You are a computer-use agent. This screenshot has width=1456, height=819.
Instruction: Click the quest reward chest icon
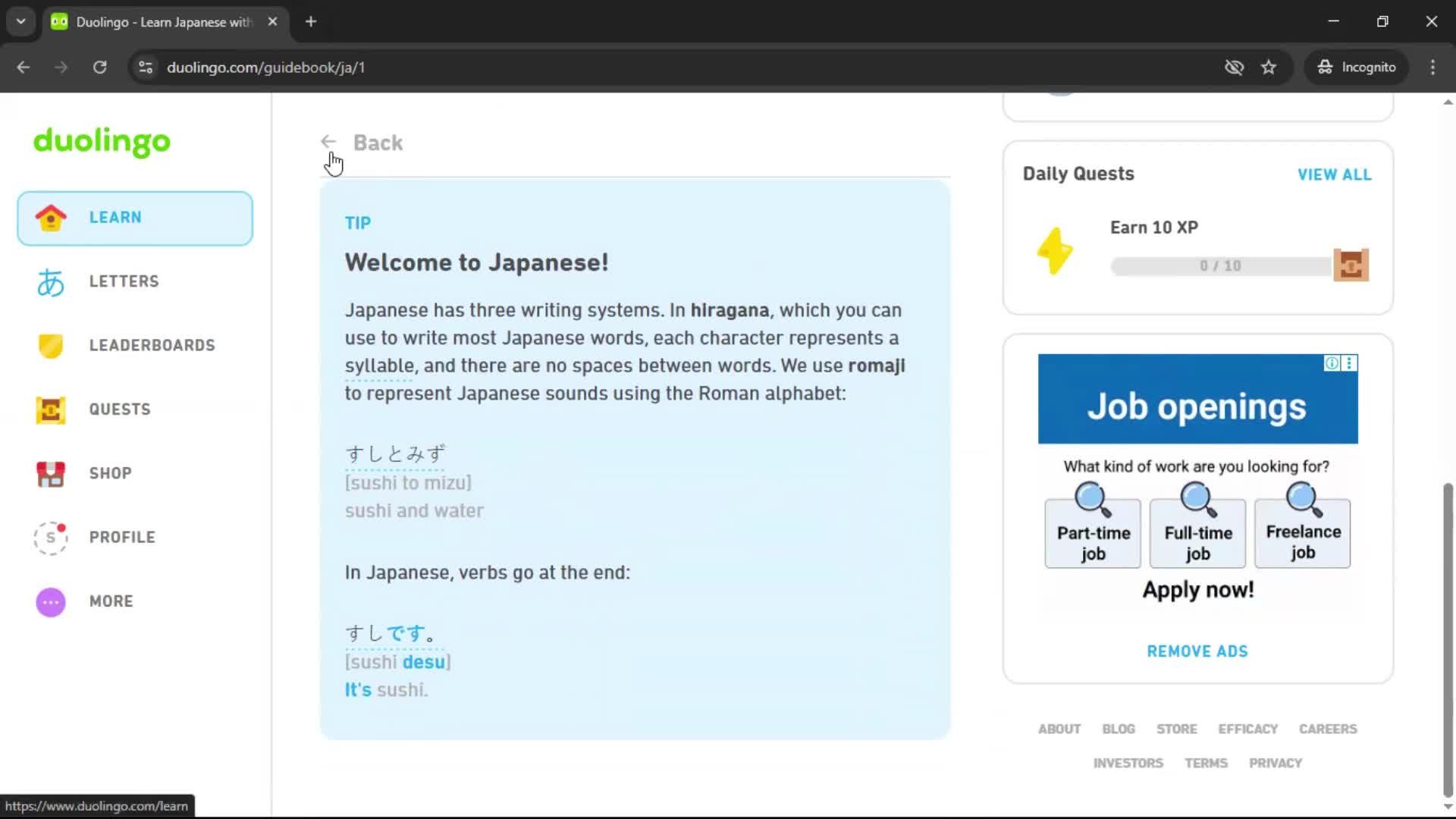(1351, 265)
